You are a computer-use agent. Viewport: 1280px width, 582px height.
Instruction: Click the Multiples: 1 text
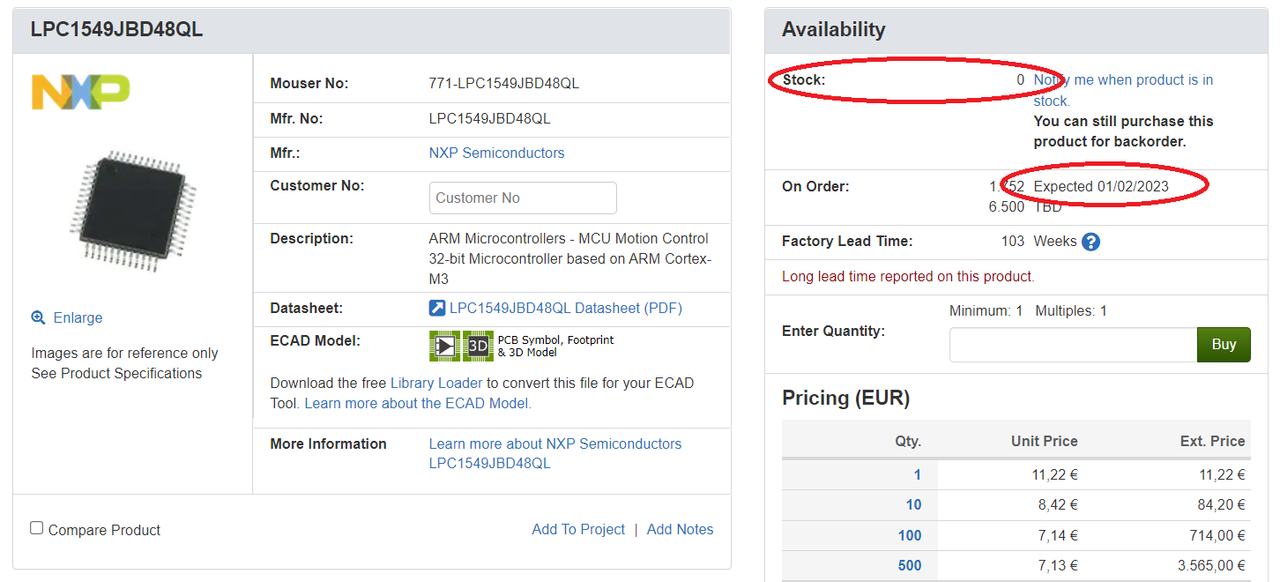pyautogui.click(x=1071, y=311)
